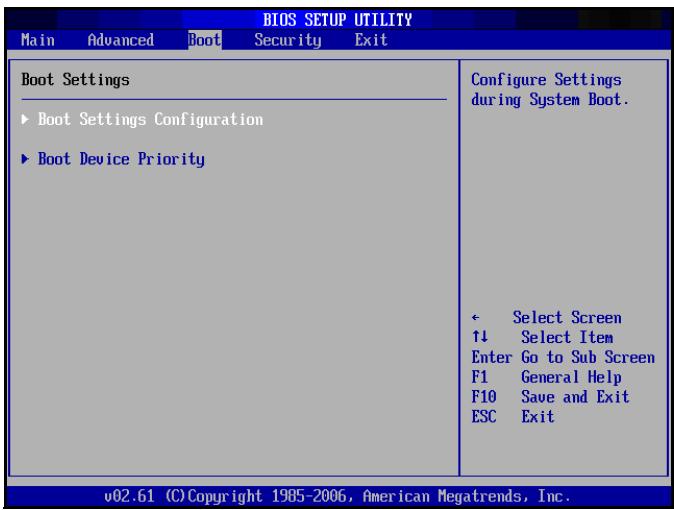674x510 pixels.
Task: Click the triangle beside Boot Settings Configuration
Action: coord(25,119)
